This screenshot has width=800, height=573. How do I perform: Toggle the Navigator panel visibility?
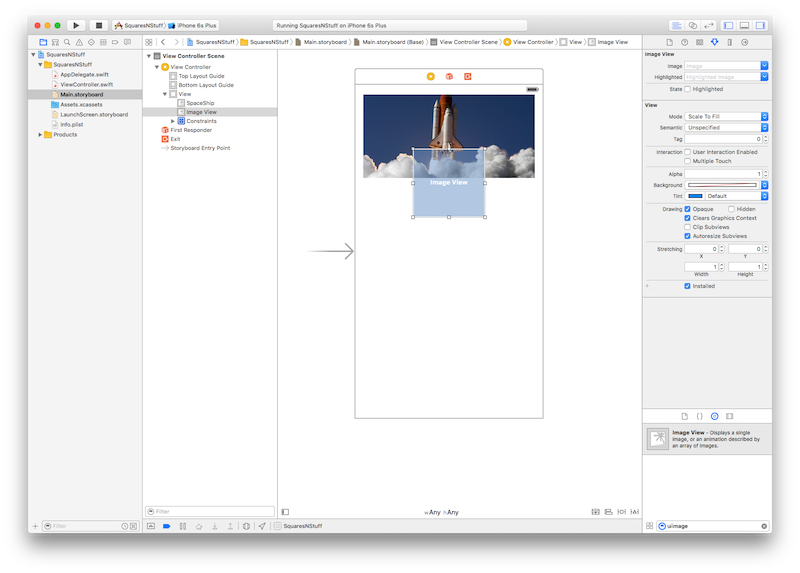pos(729,25)
